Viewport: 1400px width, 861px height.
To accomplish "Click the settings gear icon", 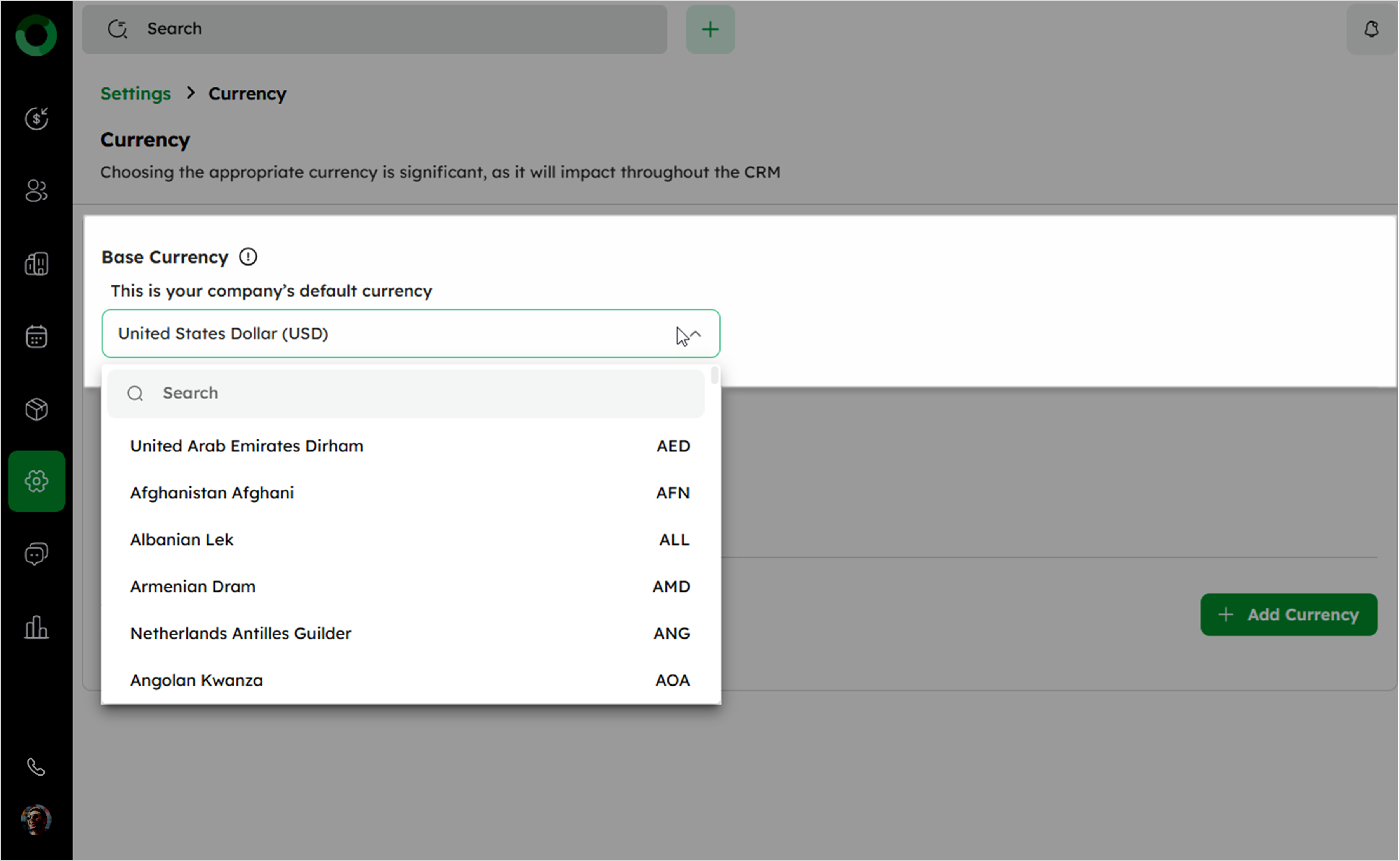I will (36, 481).
